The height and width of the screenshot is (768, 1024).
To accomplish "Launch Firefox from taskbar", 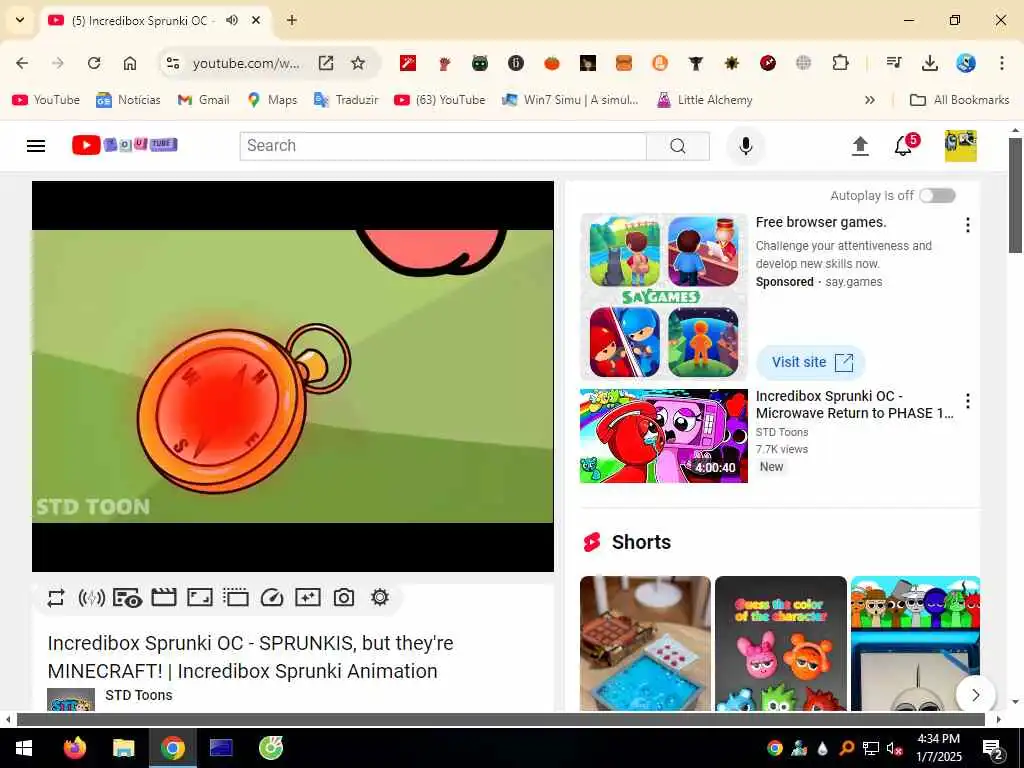I will pos(74,748).
